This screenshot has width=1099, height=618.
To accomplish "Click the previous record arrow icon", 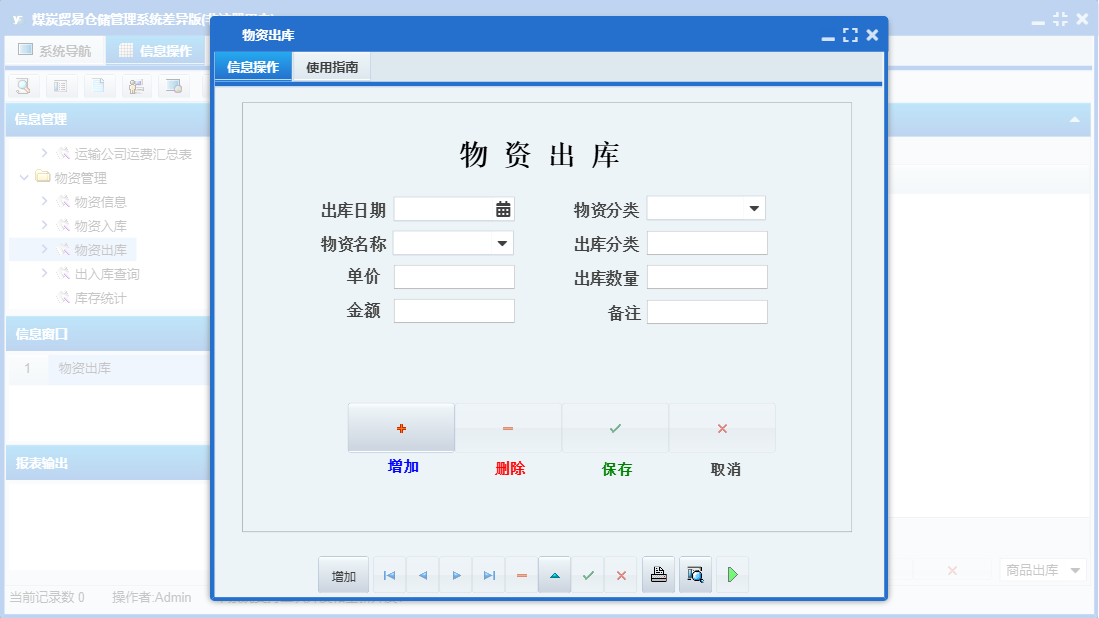I will [422, 574].
